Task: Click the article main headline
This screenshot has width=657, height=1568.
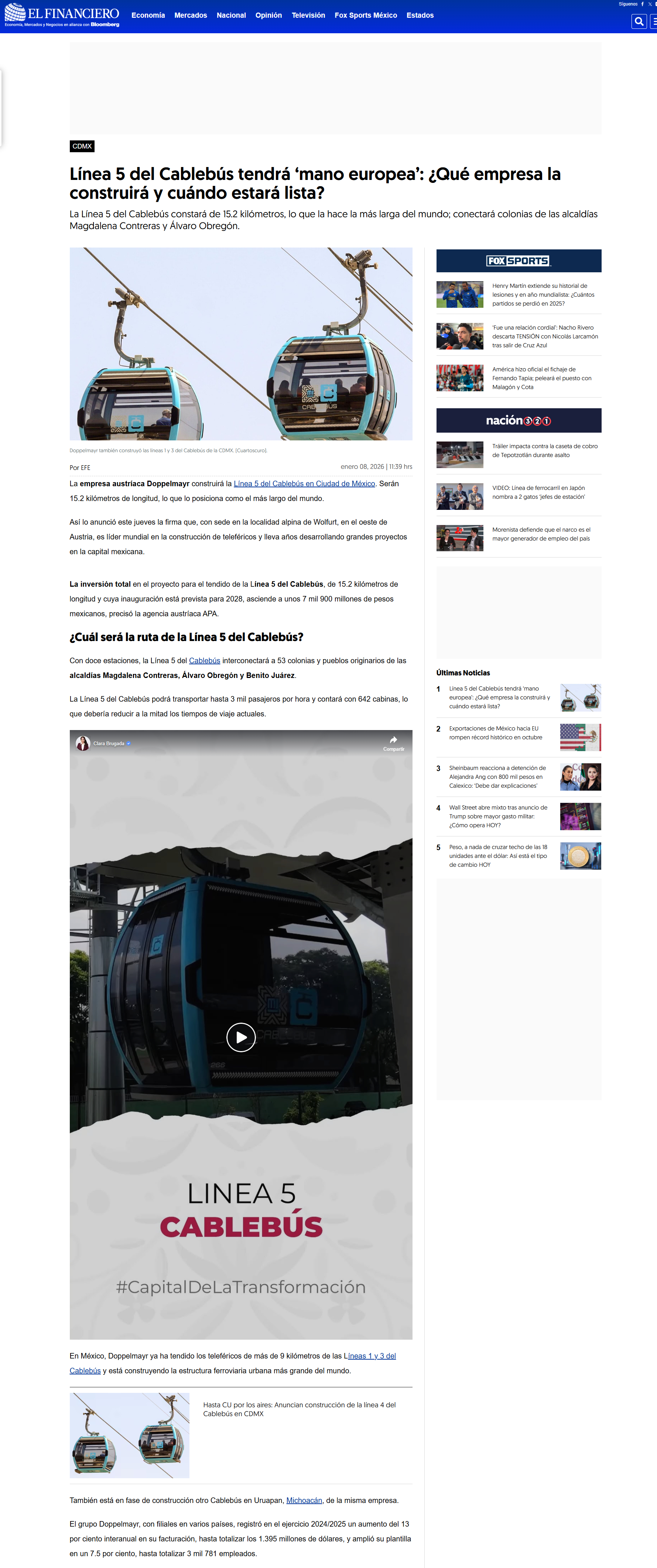Action: (315, 183)
